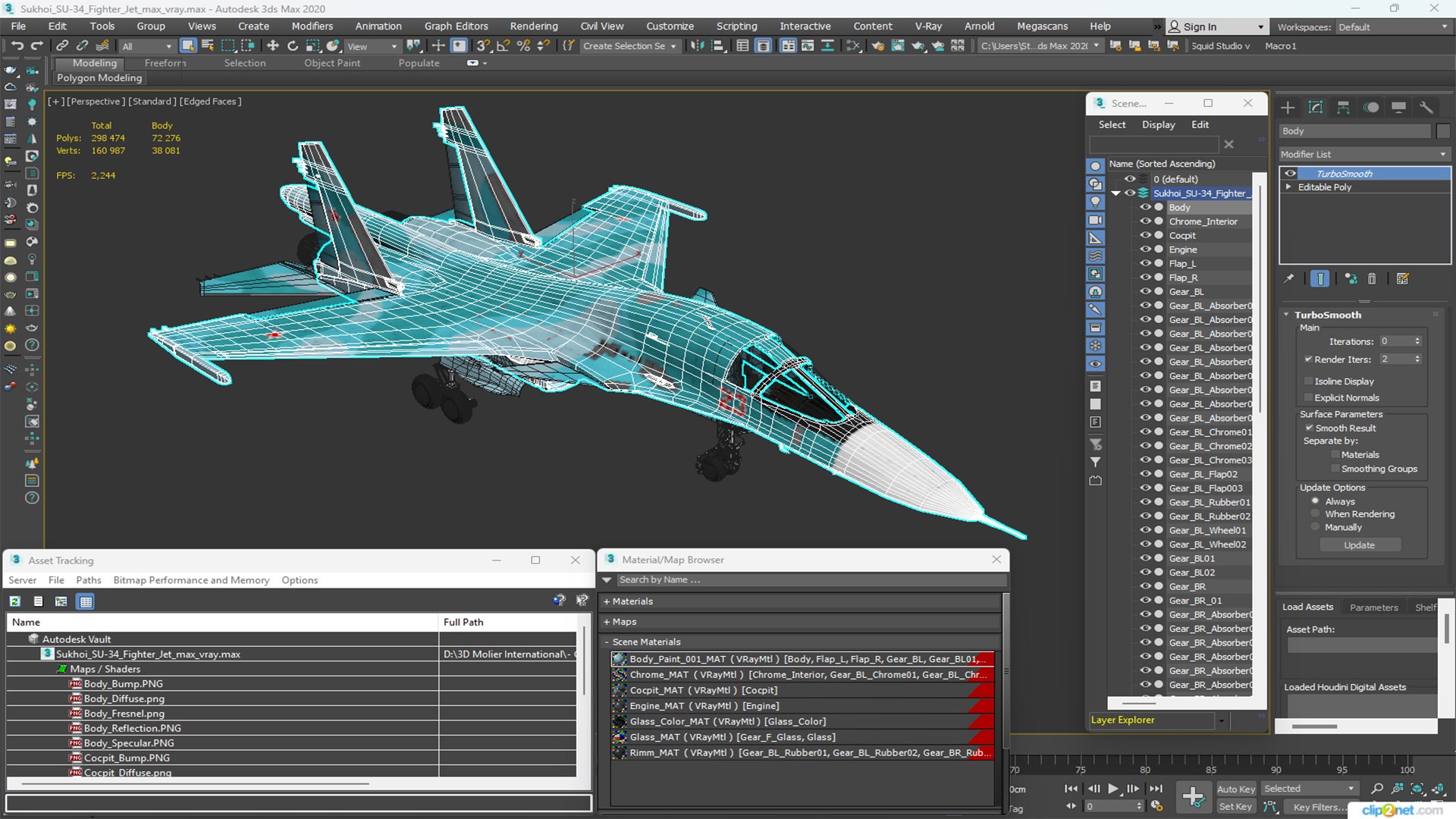Open the Workspaces Default dropdown
Screen dimensions: 1456x819
tap(1392, 27)
